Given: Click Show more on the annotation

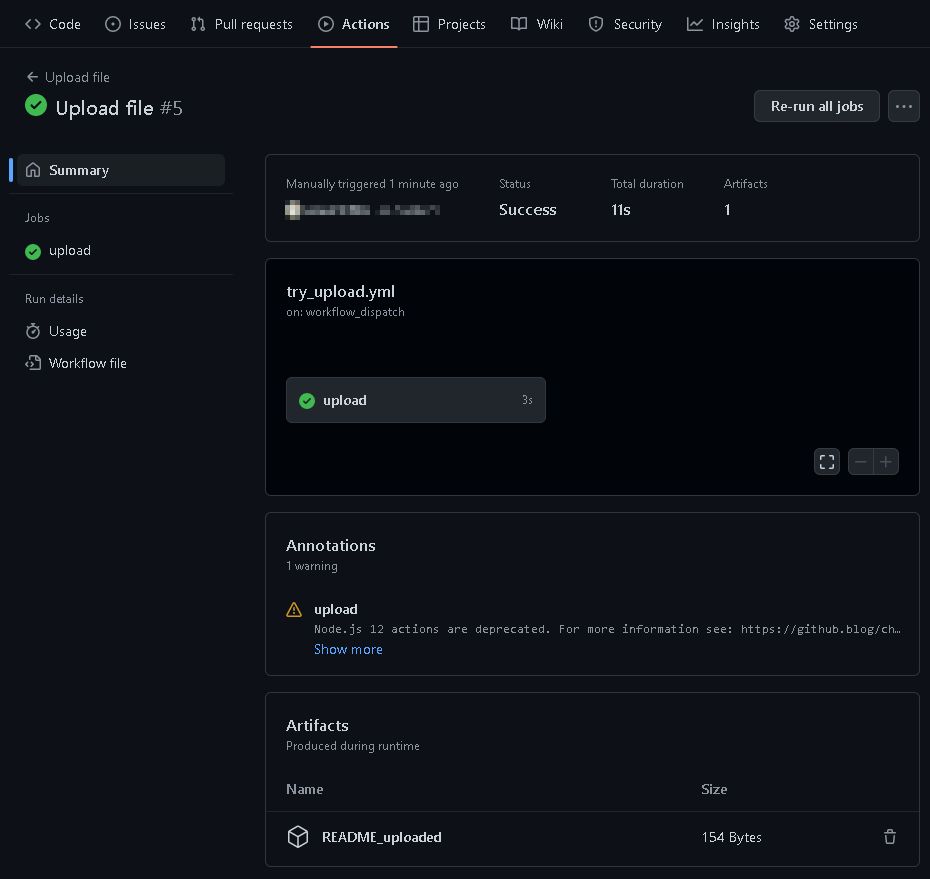Looking at the screenshot, I should pos(348,649).
